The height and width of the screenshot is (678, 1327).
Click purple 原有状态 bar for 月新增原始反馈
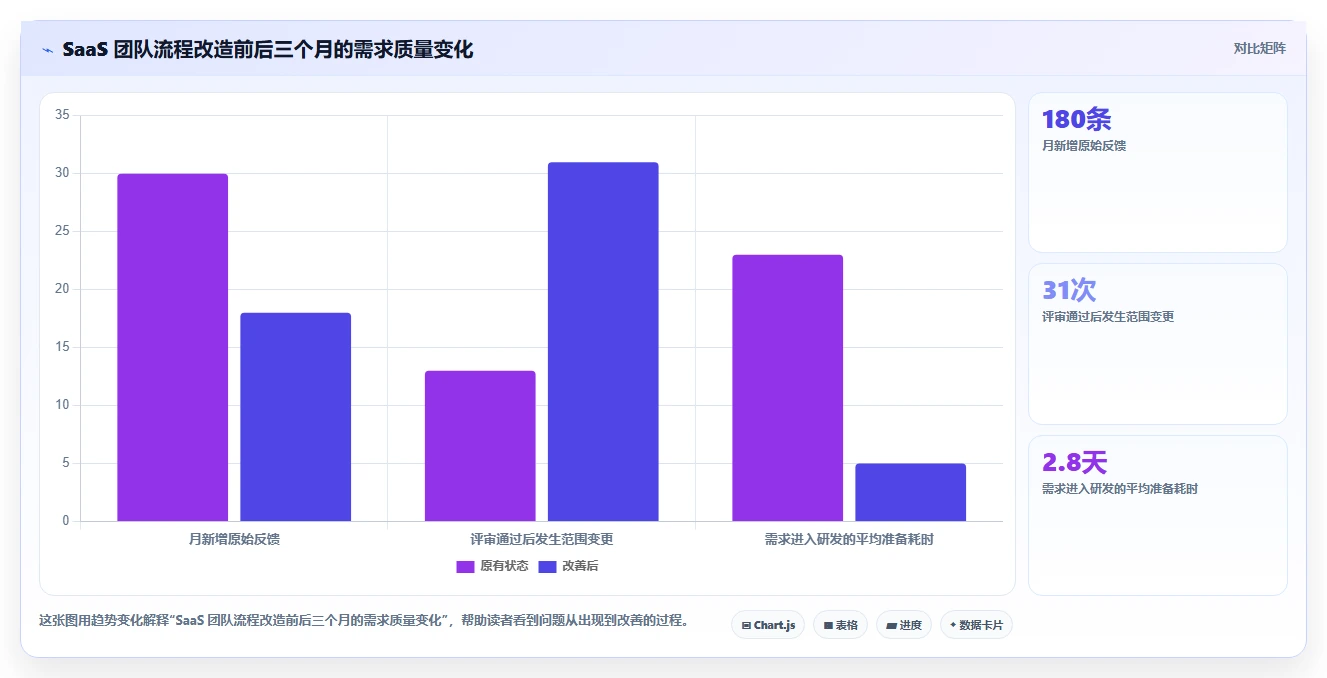click(x=172, y=347)
